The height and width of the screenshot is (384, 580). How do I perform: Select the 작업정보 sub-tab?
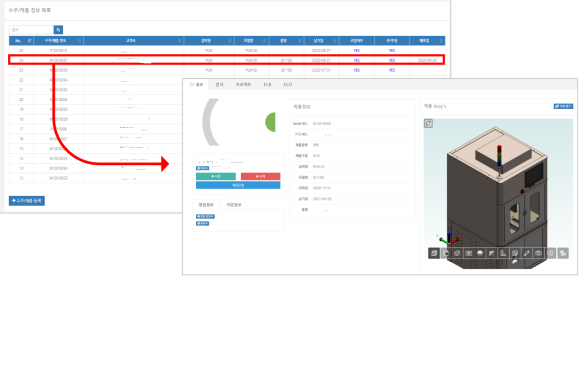[x=234, y=205]
